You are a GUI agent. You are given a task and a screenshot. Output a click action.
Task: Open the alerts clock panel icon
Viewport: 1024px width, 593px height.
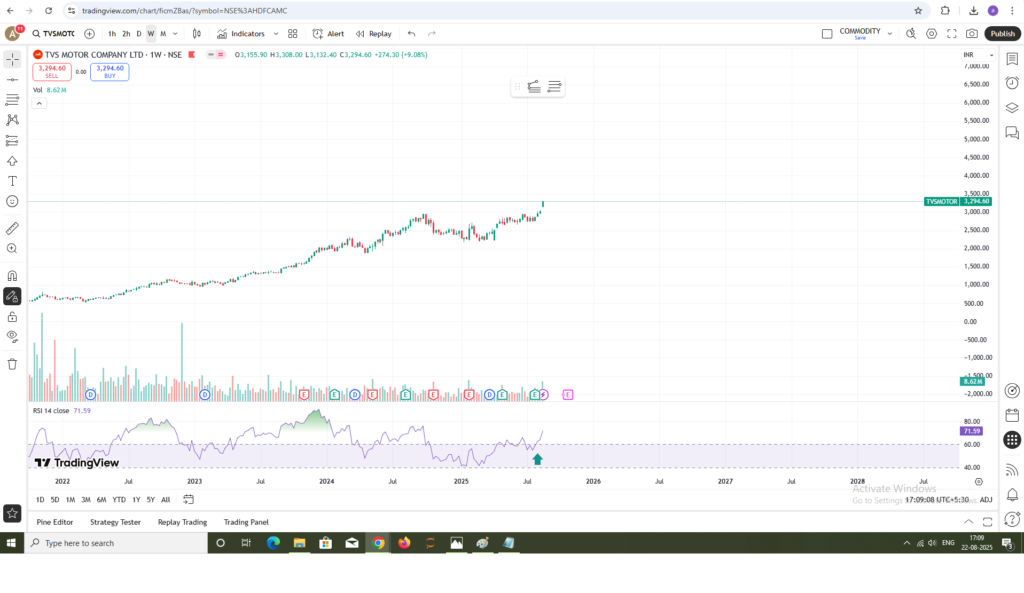click(1012, 83)
